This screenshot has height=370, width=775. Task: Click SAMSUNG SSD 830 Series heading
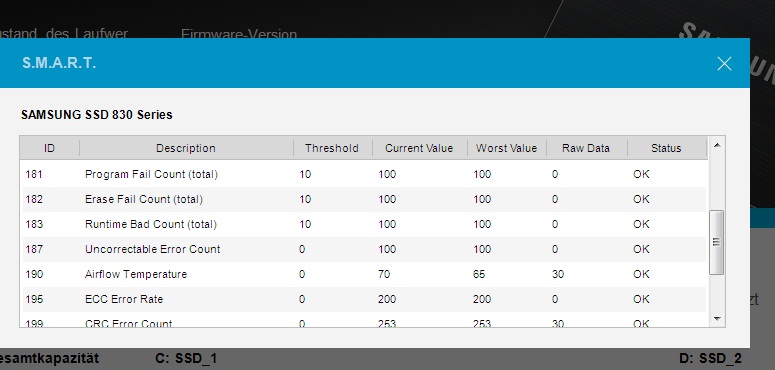click(x=97, y=115)
